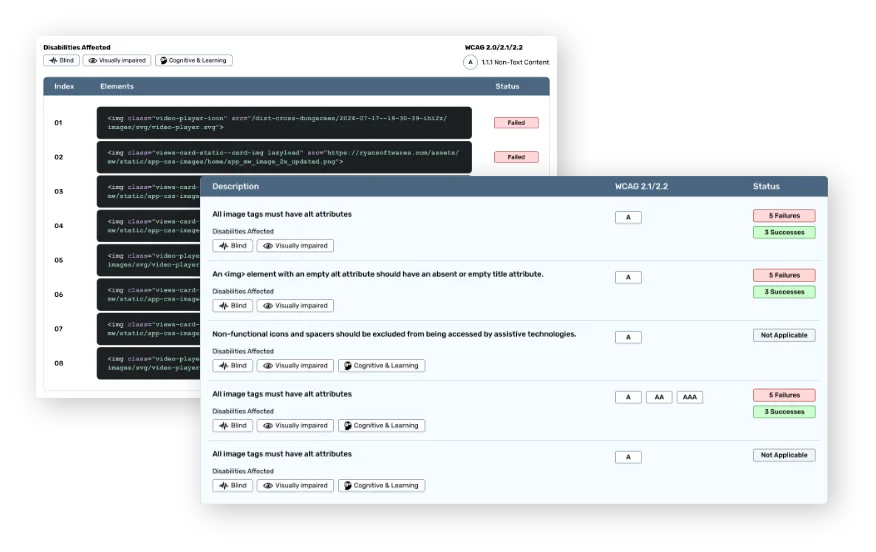Click the WCAG 2.0/2.1/2.2 label in back window
This screenshot has width=876, height=552.
pyautogui.click(x=494, y=47)
